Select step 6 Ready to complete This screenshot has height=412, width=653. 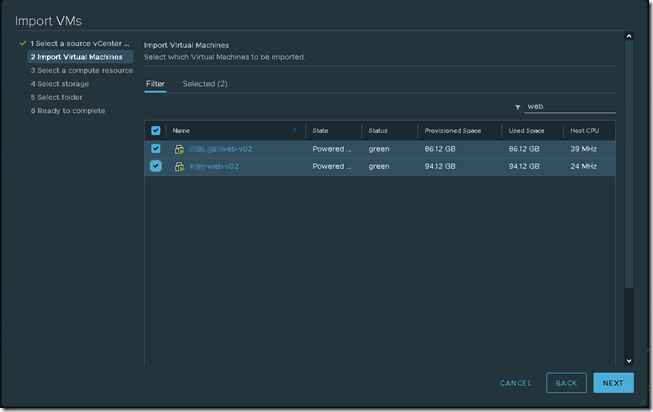pyautogui.click(x=67, y=111)
